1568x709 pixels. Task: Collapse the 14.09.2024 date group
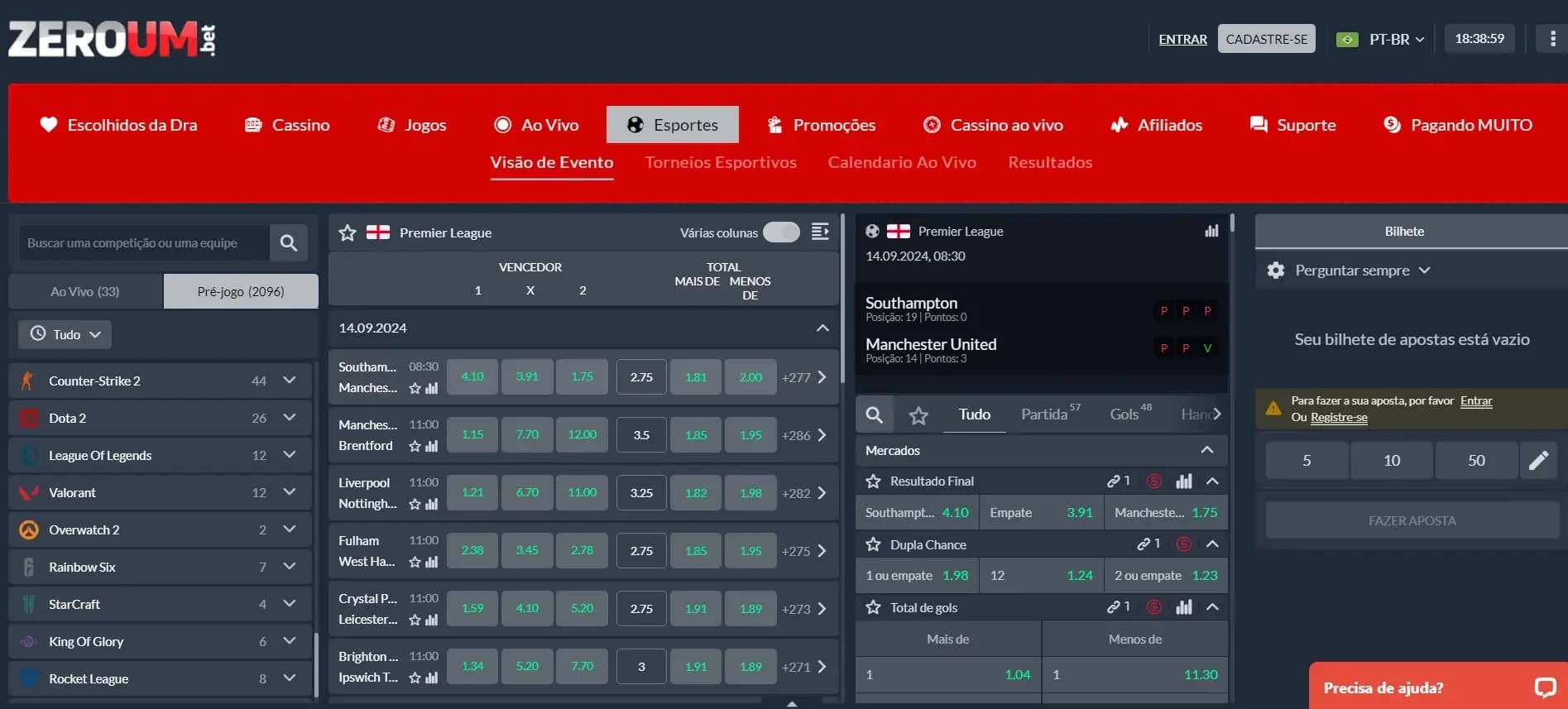click(x=822, y=328)
